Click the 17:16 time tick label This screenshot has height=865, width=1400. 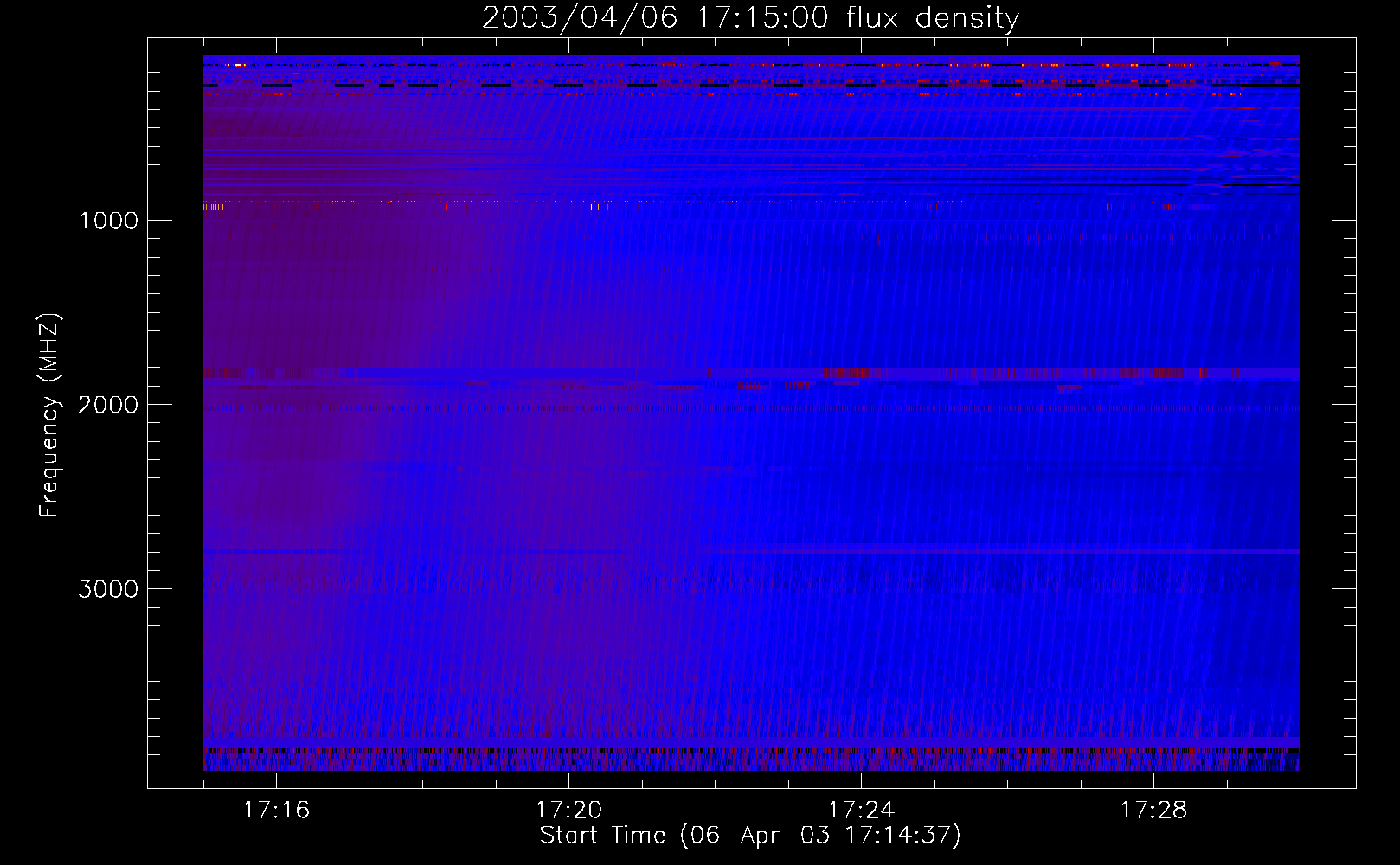click(276, 811)
